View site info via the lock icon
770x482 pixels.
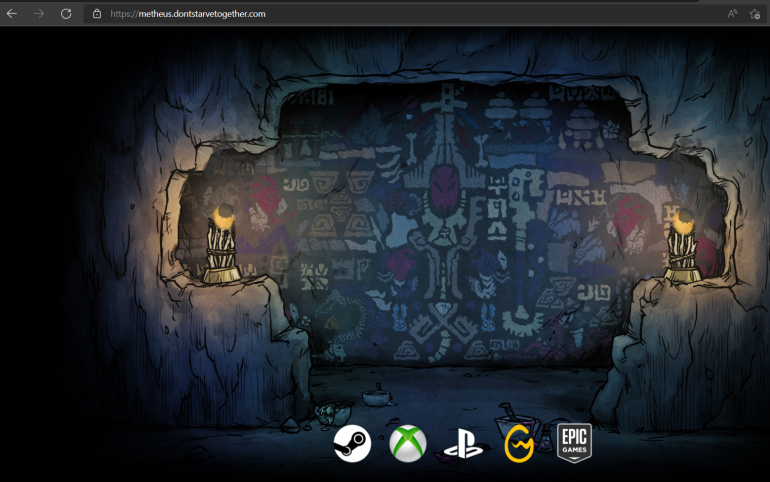97,14
